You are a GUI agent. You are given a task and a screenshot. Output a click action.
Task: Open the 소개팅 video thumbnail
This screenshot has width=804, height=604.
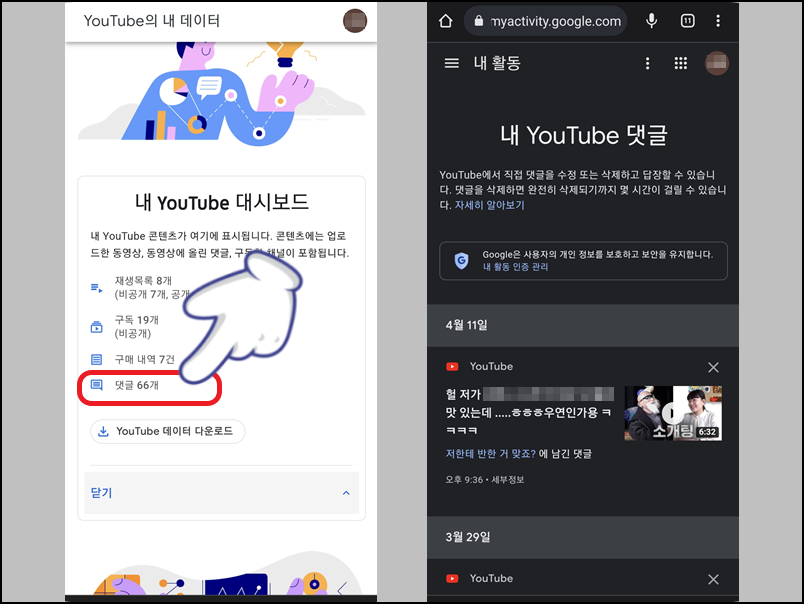[x=673, y=413]
